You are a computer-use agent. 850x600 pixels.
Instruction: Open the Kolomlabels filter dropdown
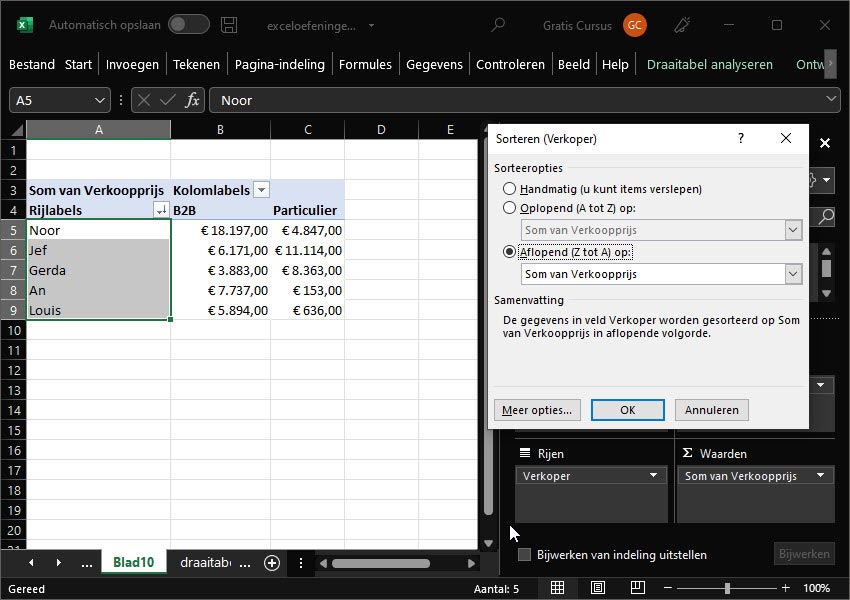(x=261, y=190)
